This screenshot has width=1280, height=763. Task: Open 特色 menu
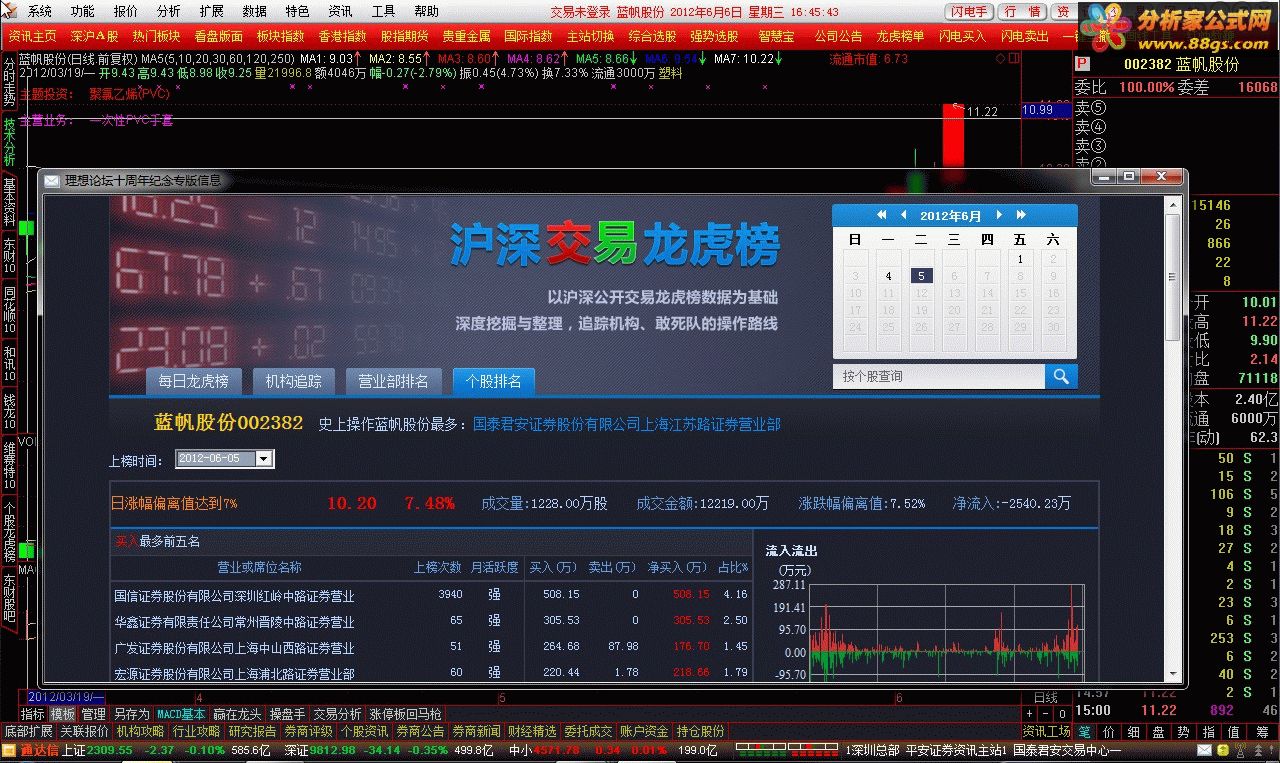pyautogui.click(x=297, y=11)
